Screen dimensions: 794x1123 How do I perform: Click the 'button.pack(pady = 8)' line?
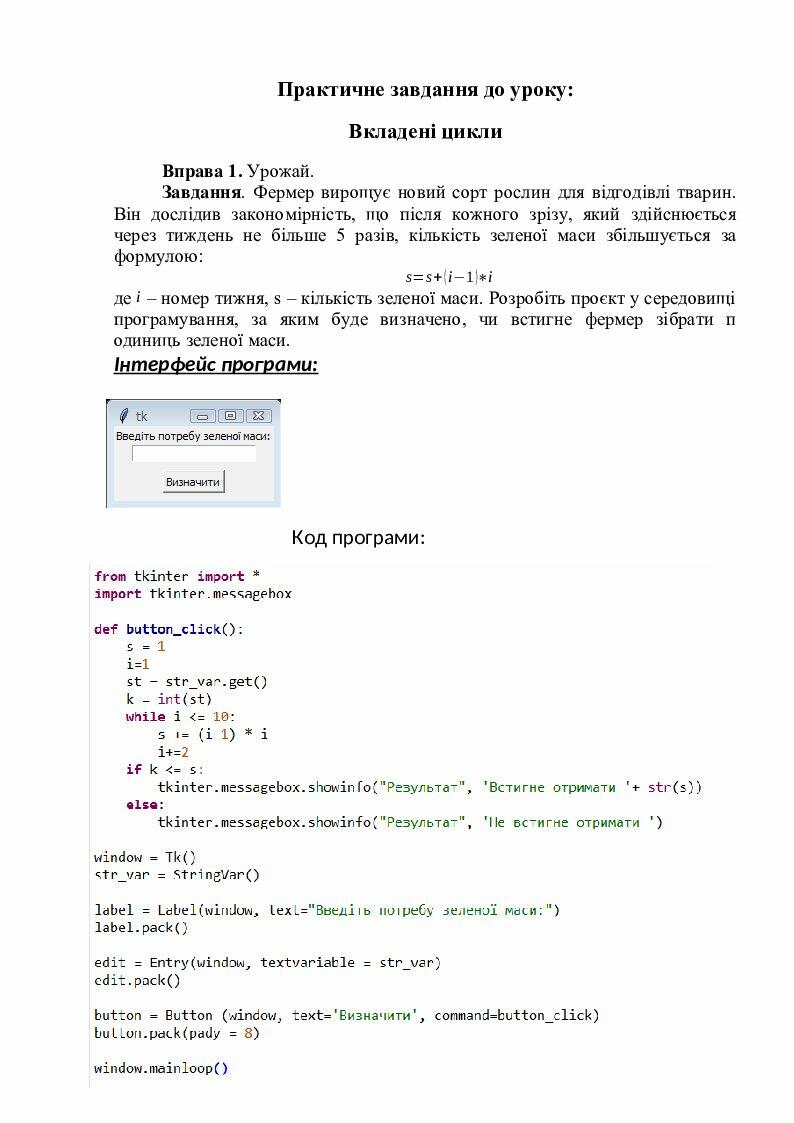pyautogui.click(x=177, y=1033)
